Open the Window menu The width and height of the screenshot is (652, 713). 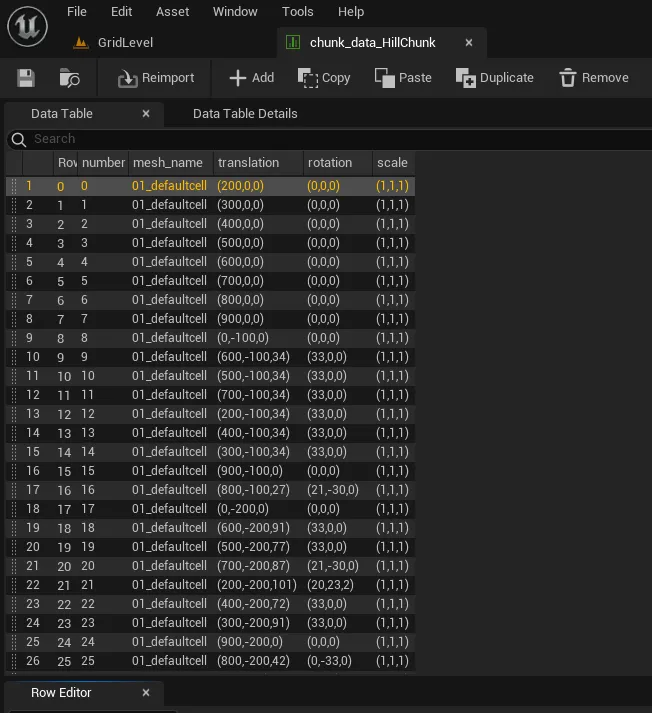click(x=235, y=11)
